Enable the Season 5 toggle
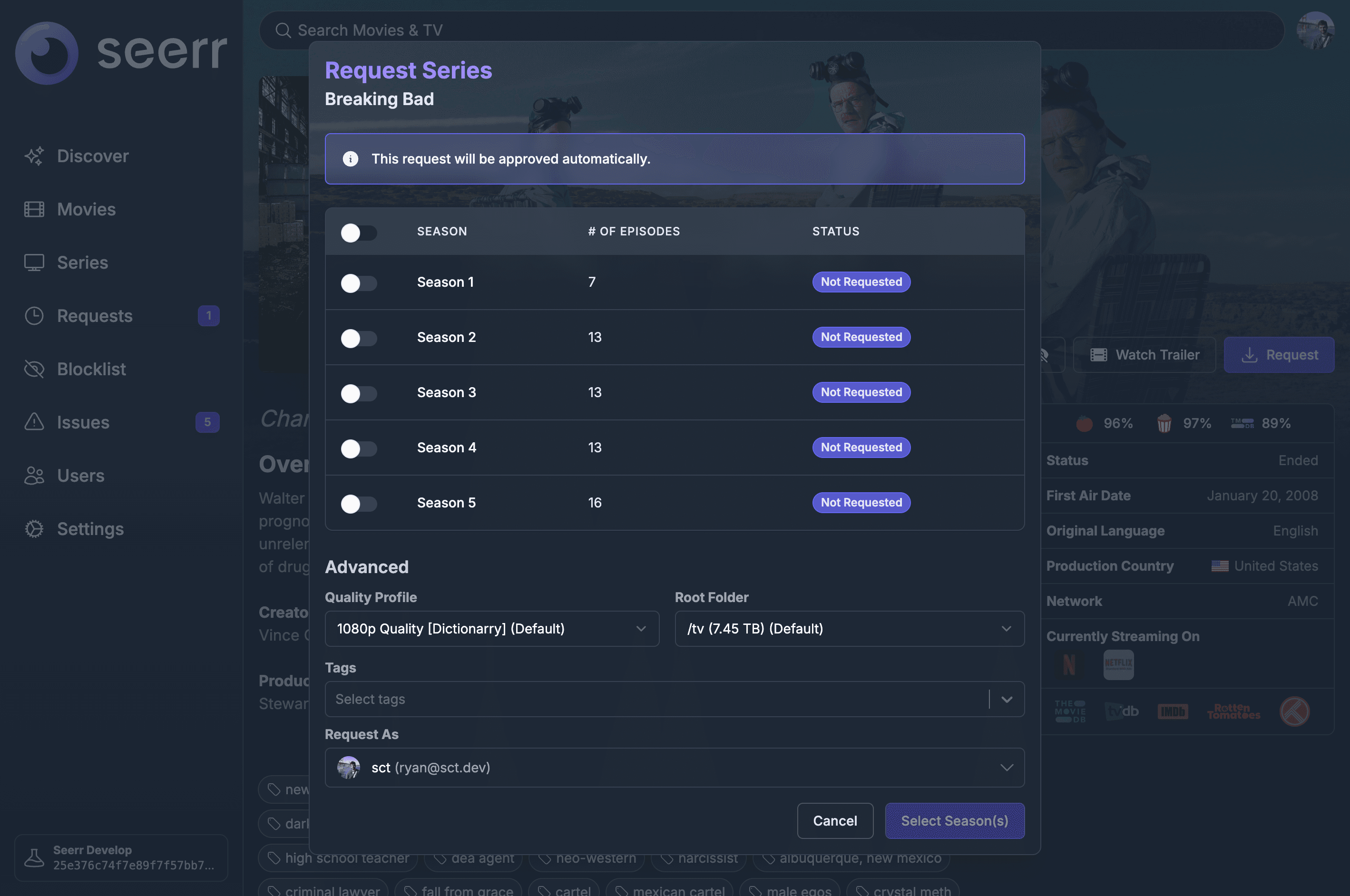 pos(359,504)
